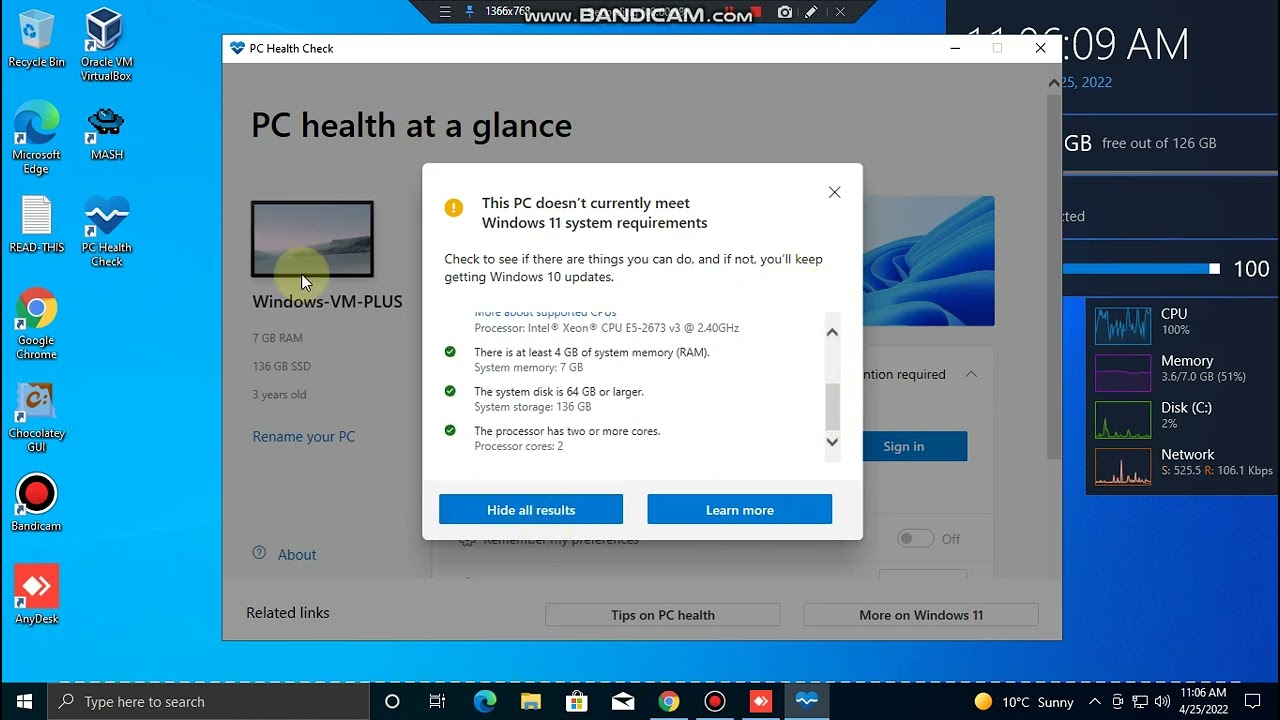Open the Memory graph in monitor widget

coord(1123,372)
